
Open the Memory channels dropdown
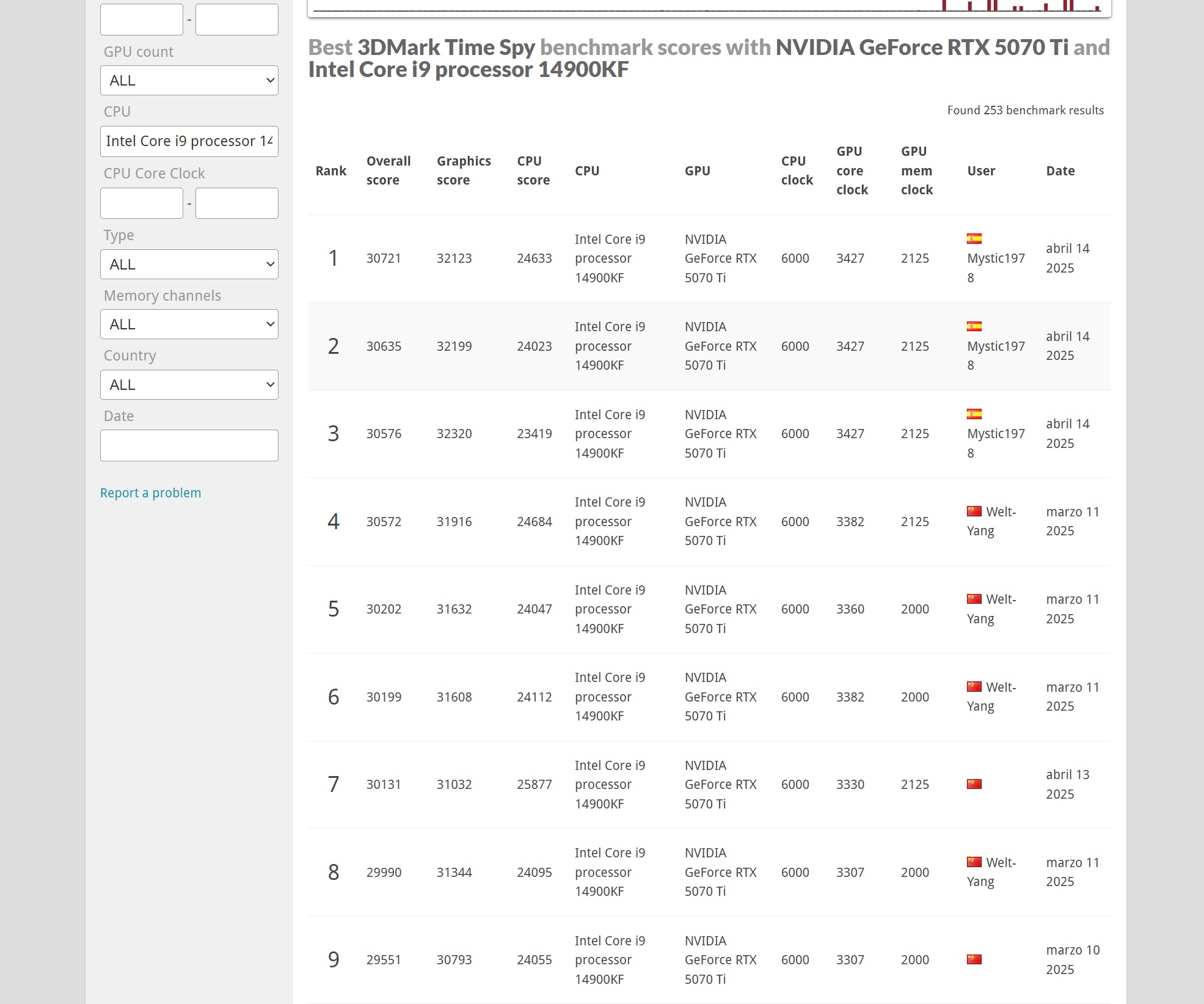point(189,324)
